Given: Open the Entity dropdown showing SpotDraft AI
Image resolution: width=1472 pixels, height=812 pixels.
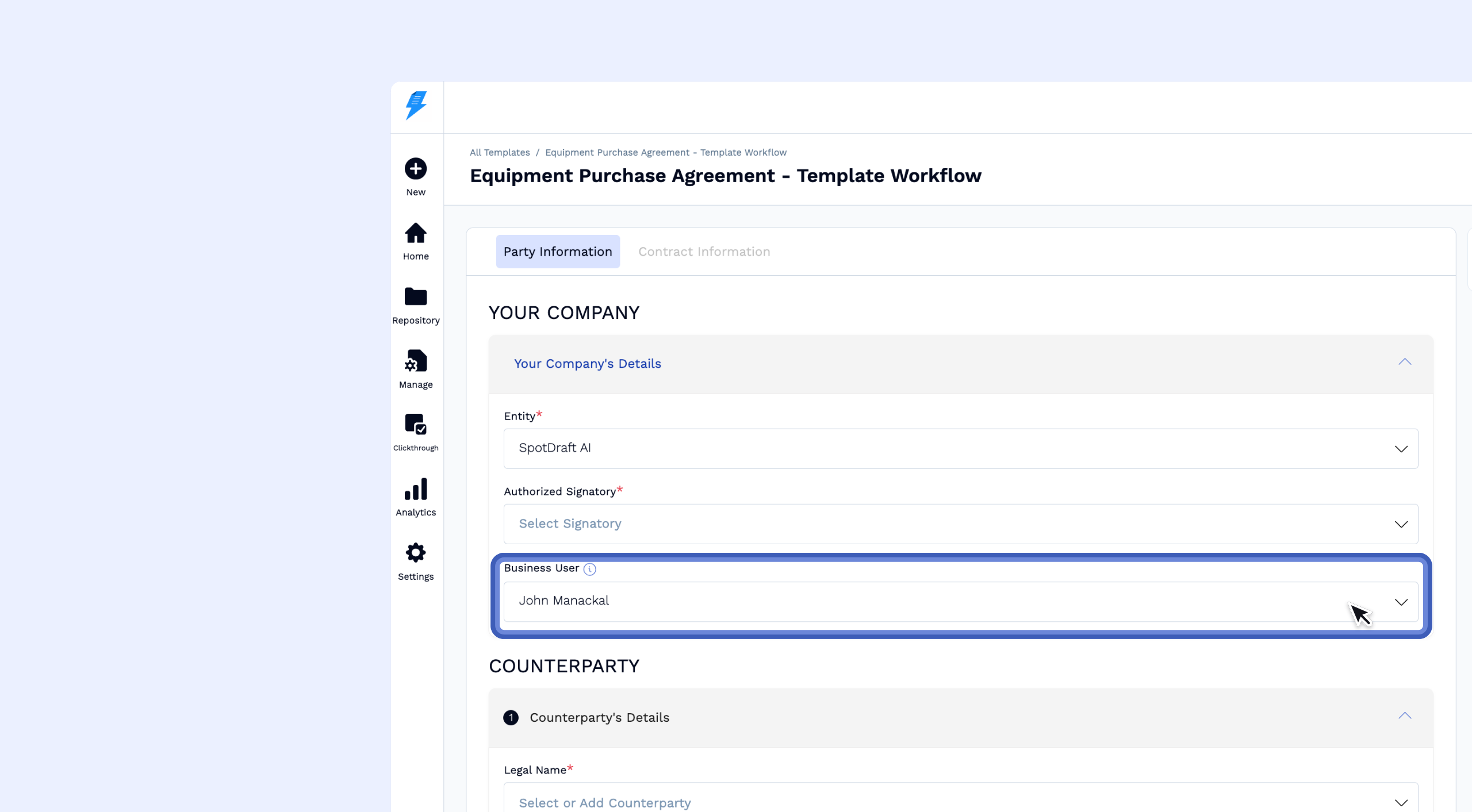Looking at the screenshot, I should (x=960, y=448).
